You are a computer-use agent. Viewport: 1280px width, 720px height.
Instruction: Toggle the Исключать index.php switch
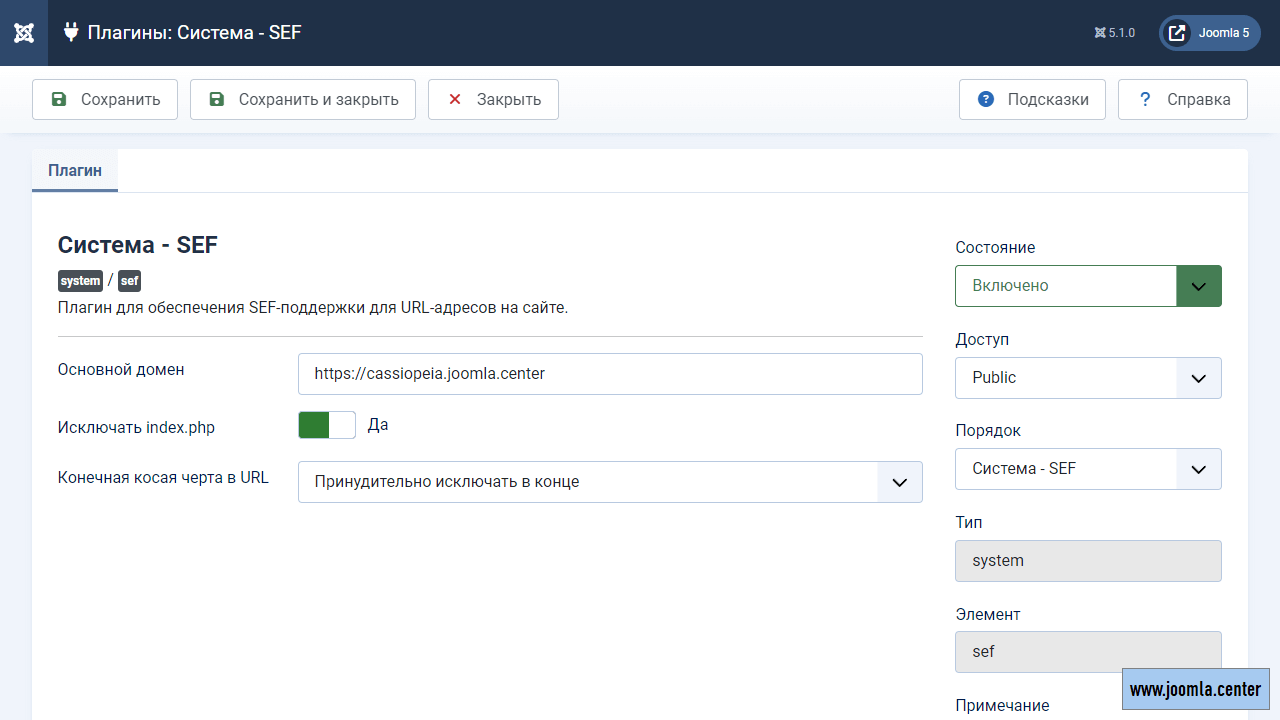pyautogui.click(x=327, y=425)
